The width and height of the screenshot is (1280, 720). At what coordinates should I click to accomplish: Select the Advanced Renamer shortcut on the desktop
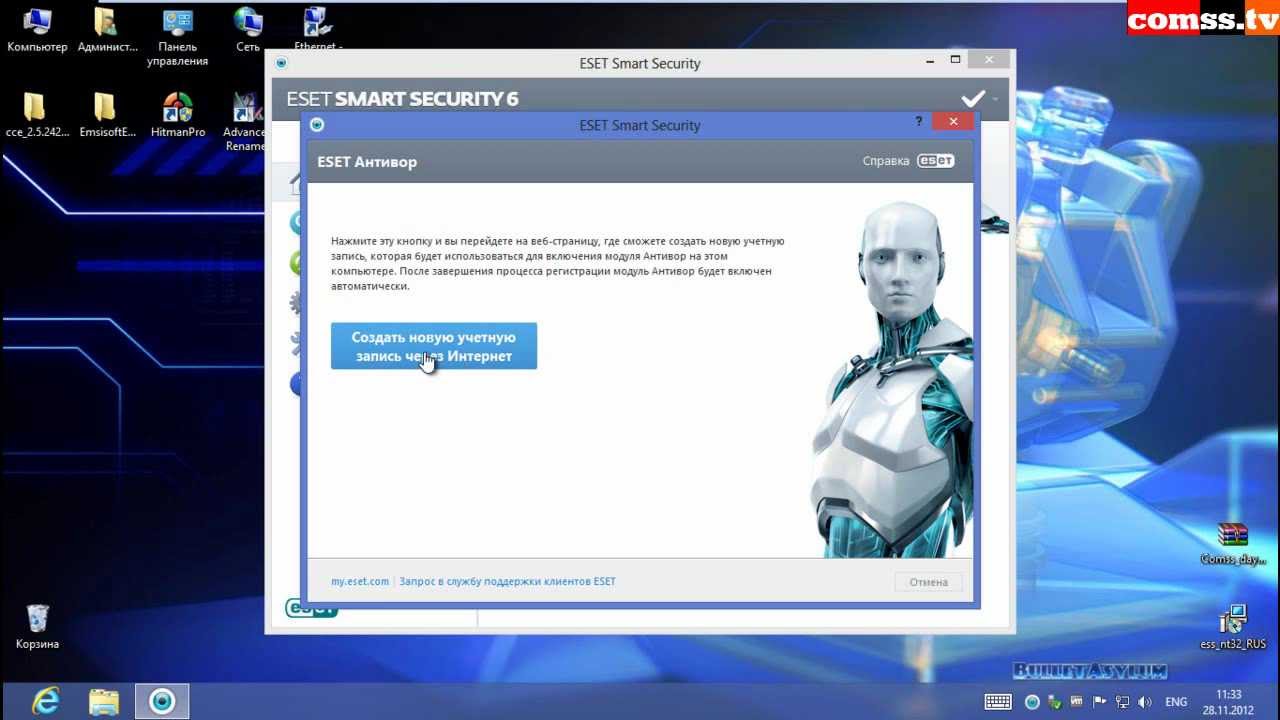tap(244, 121)
